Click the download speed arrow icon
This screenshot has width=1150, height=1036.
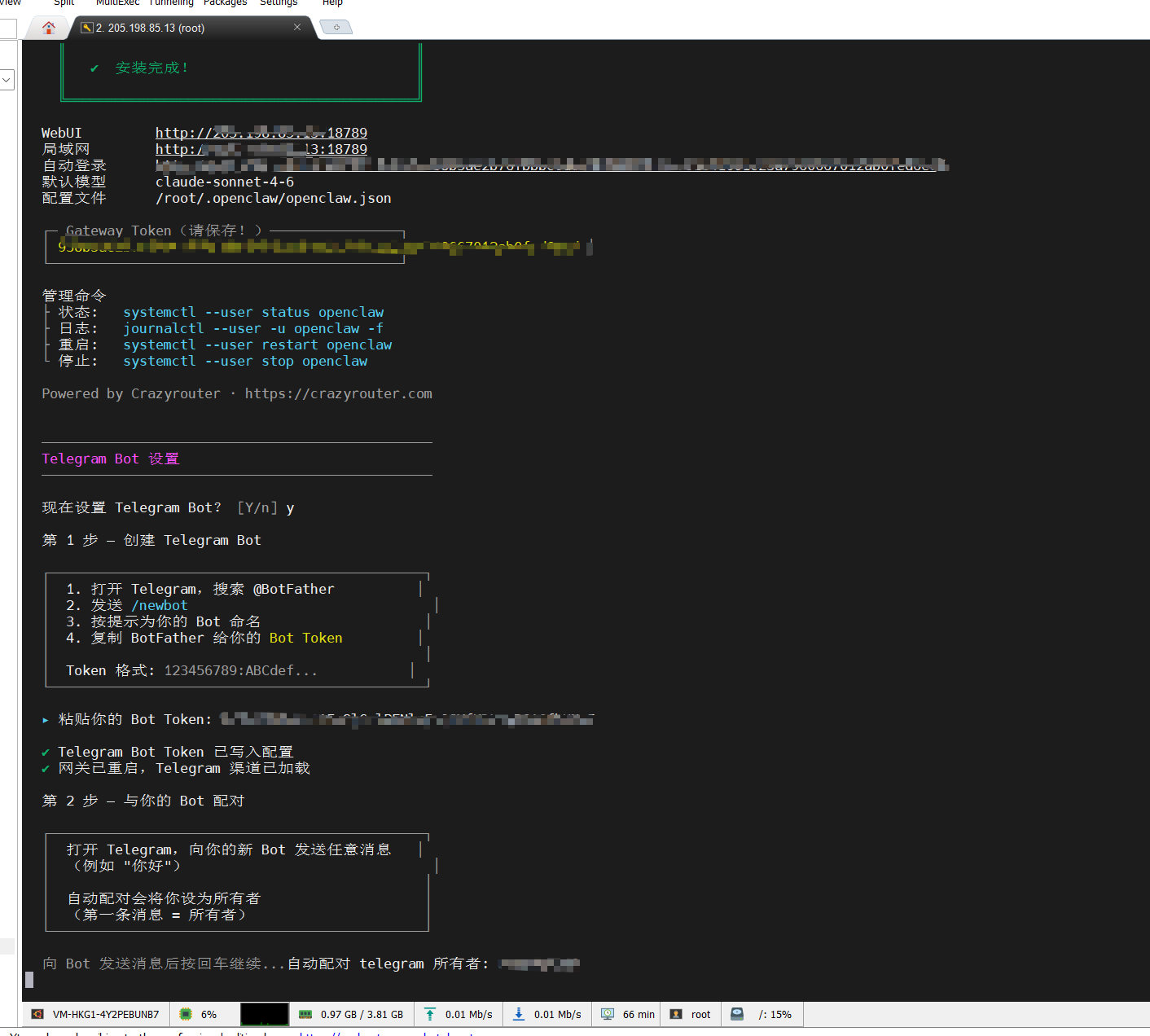519,1014
